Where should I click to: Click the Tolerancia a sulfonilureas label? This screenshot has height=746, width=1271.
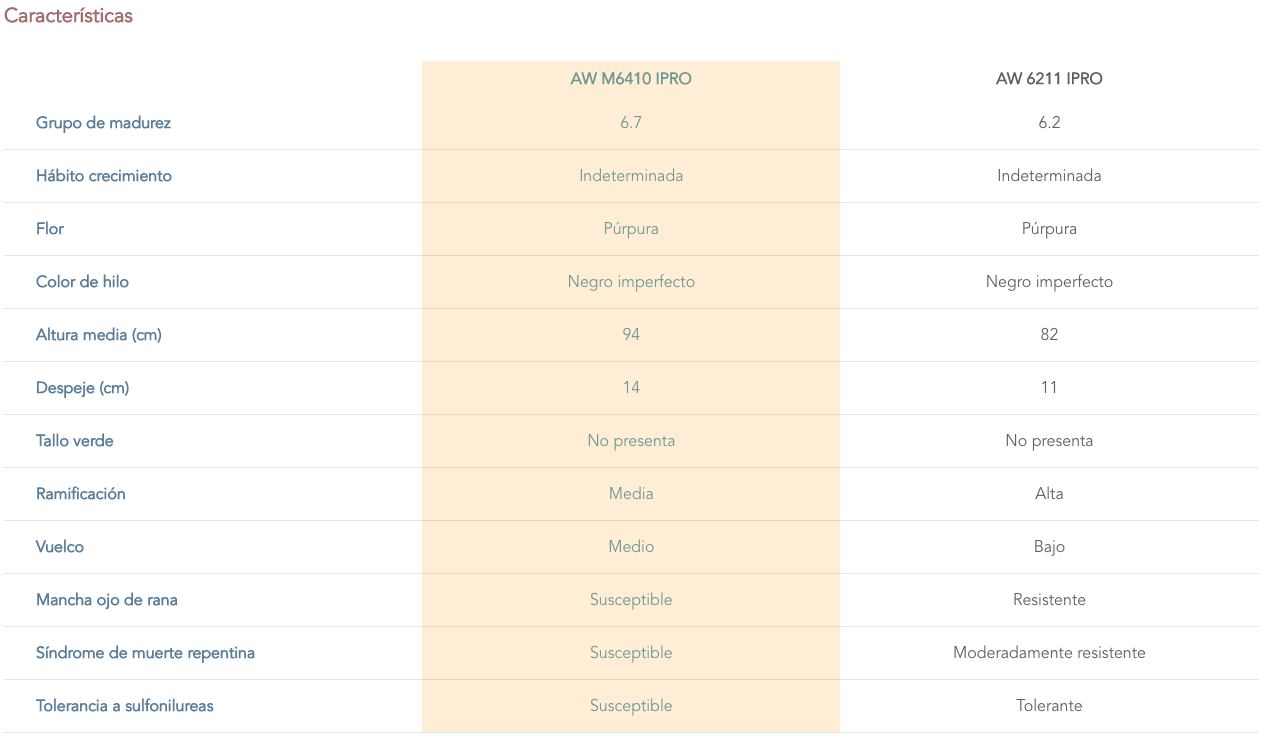pyautogui.click(x=125, y=706)
